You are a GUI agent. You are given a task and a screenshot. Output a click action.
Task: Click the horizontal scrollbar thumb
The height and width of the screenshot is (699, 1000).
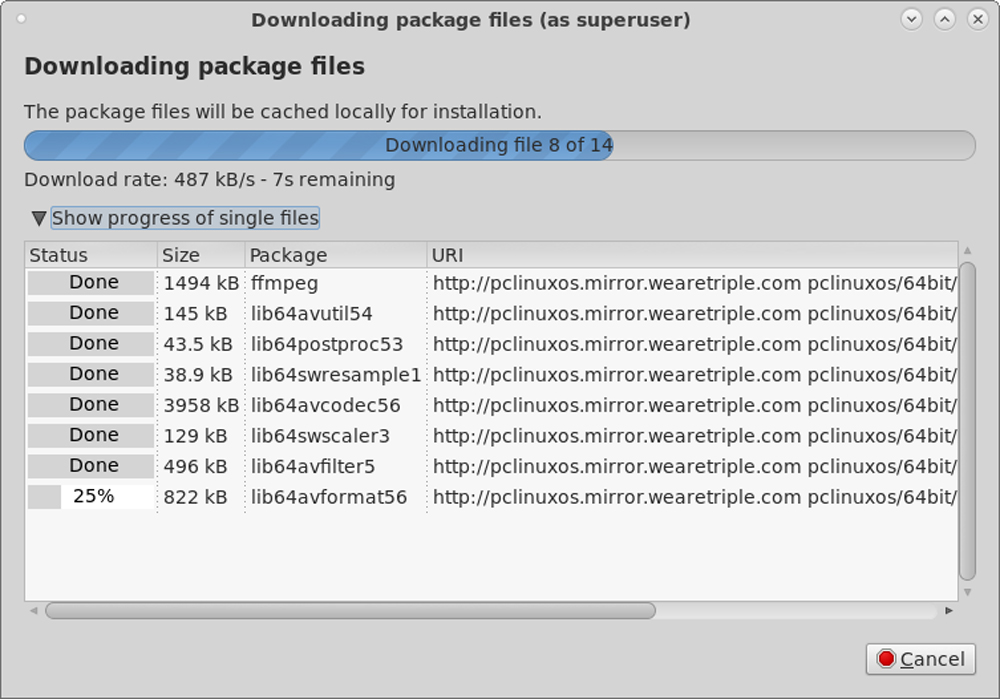[x=350, y=611]
